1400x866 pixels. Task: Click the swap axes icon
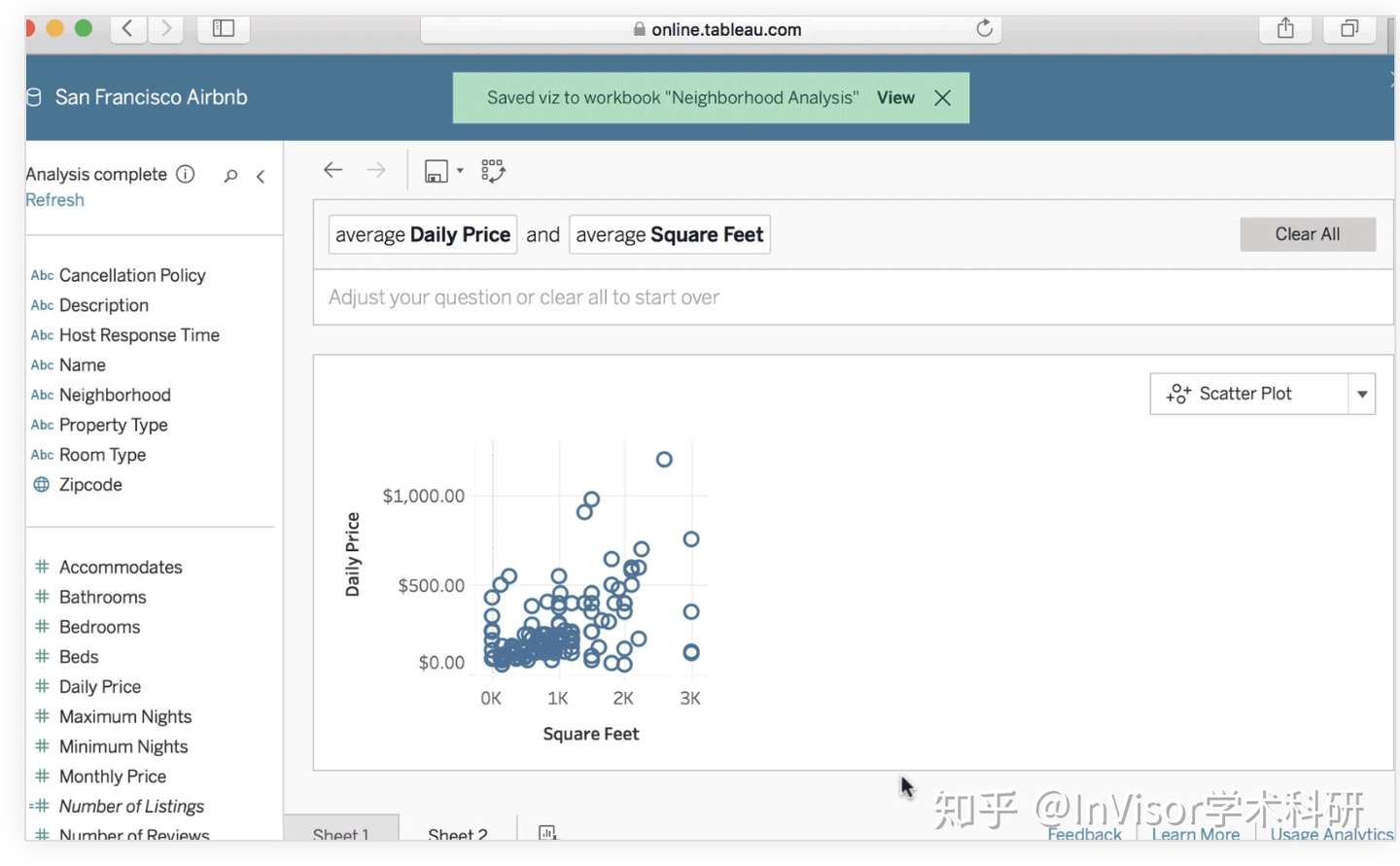(493, 171)
